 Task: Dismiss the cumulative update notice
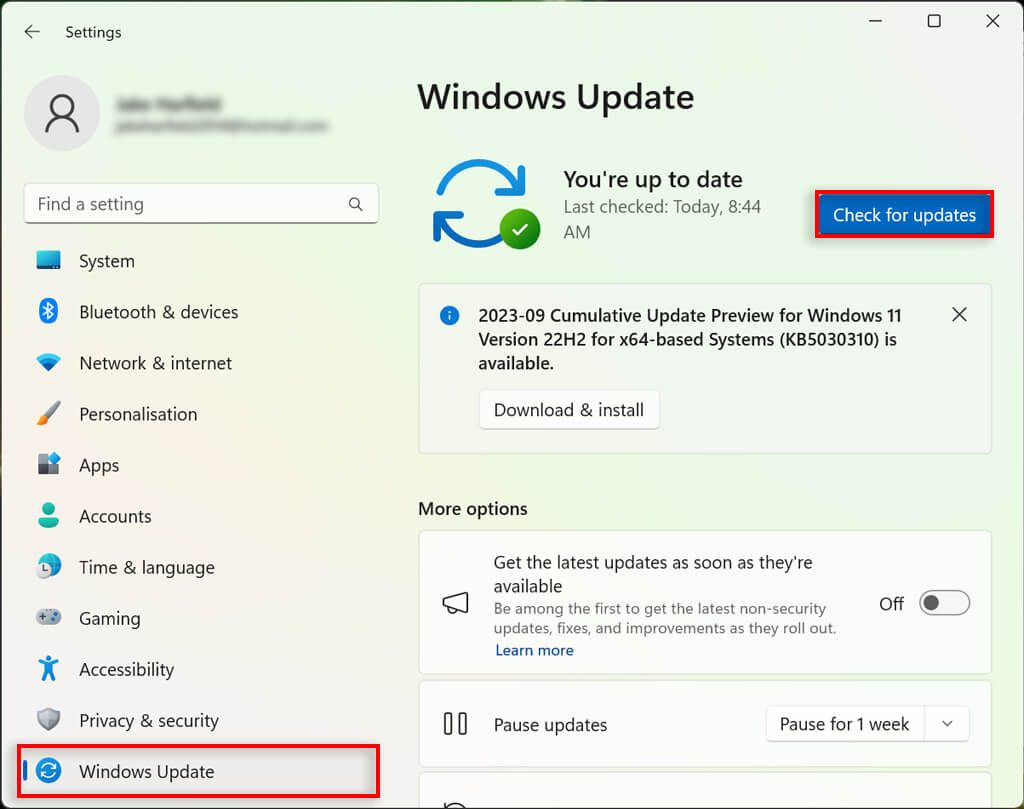[x=959, y=315]
